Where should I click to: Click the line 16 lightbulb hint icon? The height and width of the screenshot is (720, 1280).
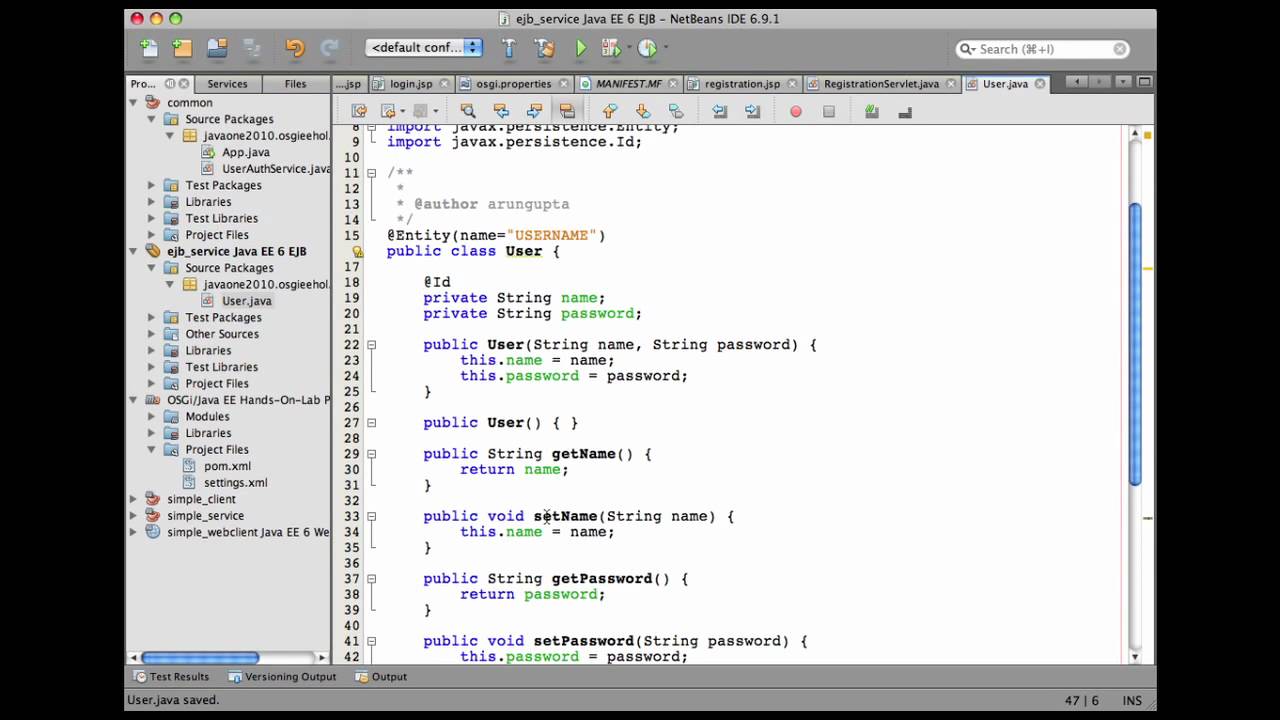tap(357, 252)
